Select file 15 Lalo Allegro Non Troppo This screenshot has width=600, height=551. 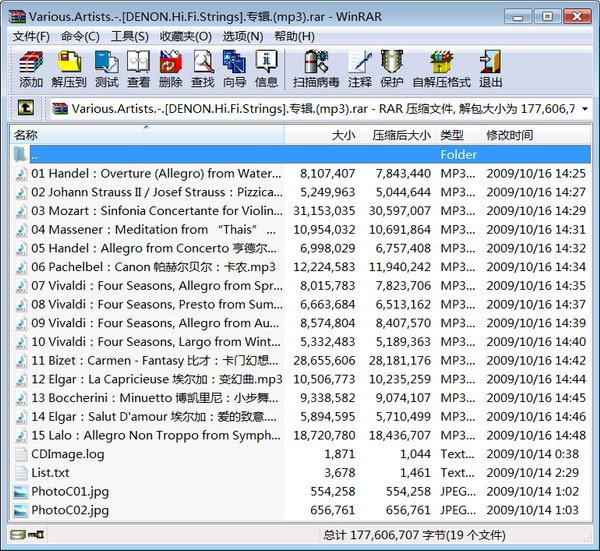point(301,435)
